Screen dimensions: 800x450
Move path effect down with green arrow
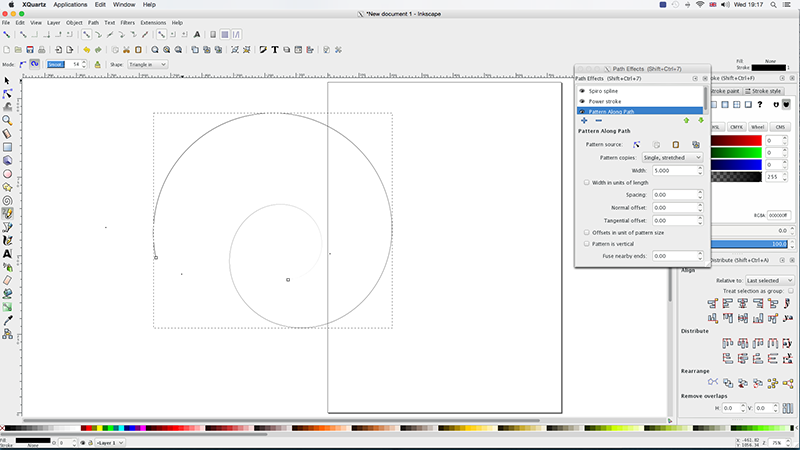tap(701, 120)
